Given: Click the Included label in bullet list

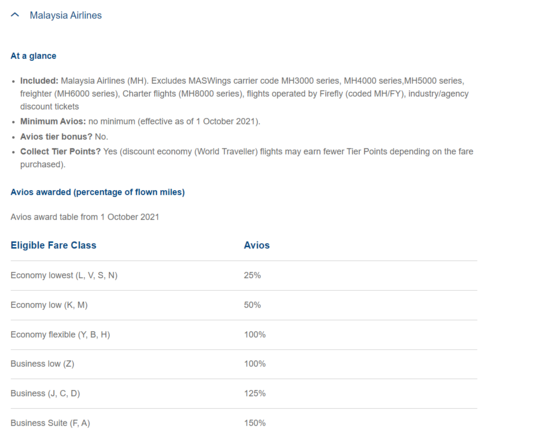Looking at the screenshot, I should coord(39,81).
